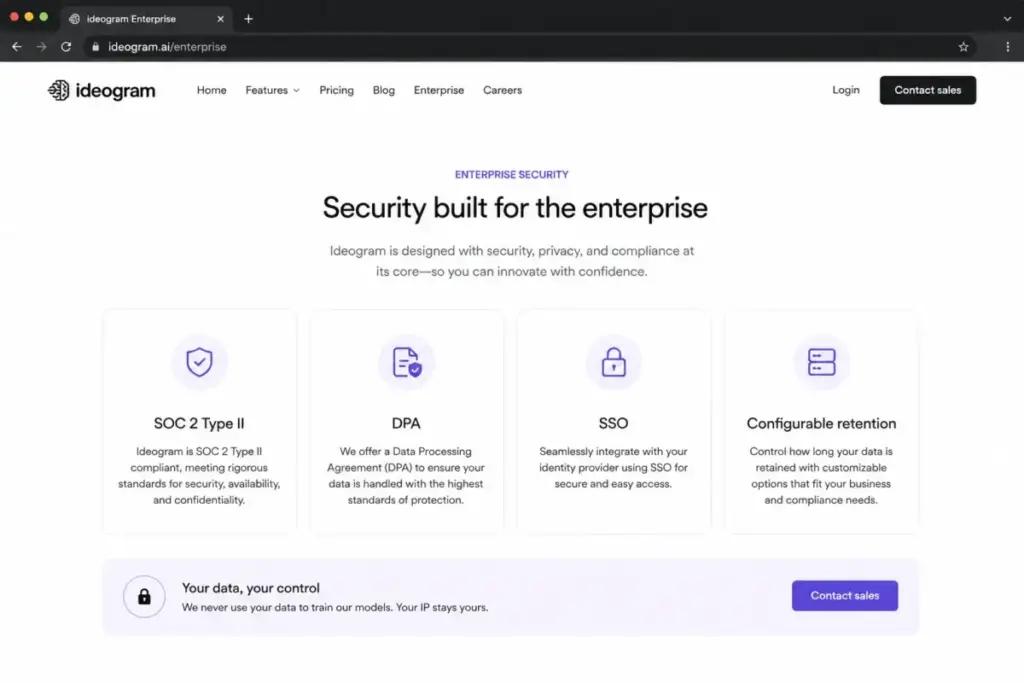
Task: Open the Careers page
Action: [x=502, y=90]
